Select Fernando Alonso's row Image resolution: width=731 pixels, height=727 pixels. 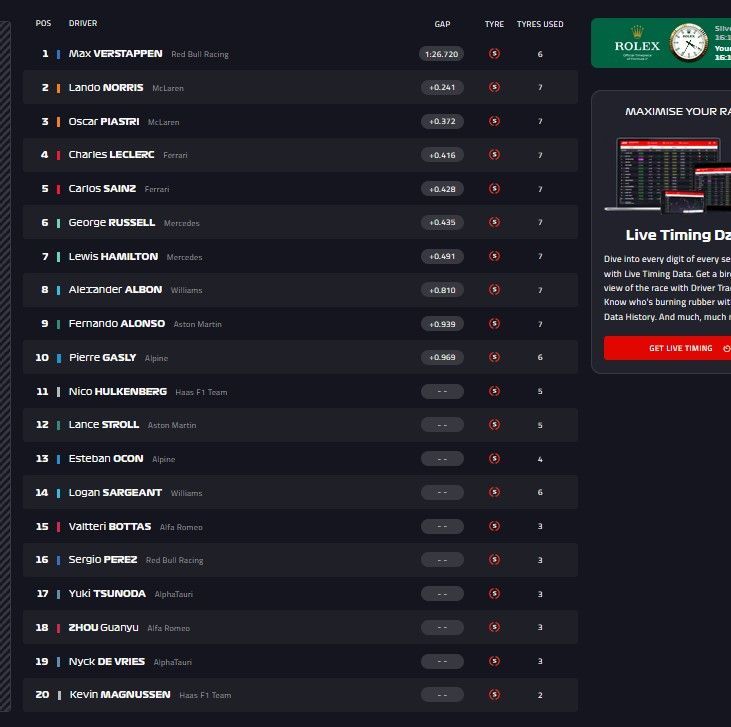pyautogui.click(x=299, y=324)
